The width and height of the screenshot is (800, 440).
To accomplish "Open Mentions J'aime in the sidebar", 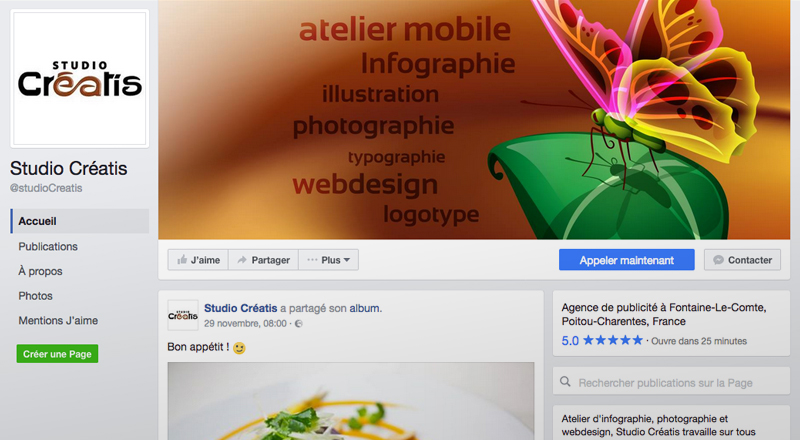I will [x=58, y=321].
